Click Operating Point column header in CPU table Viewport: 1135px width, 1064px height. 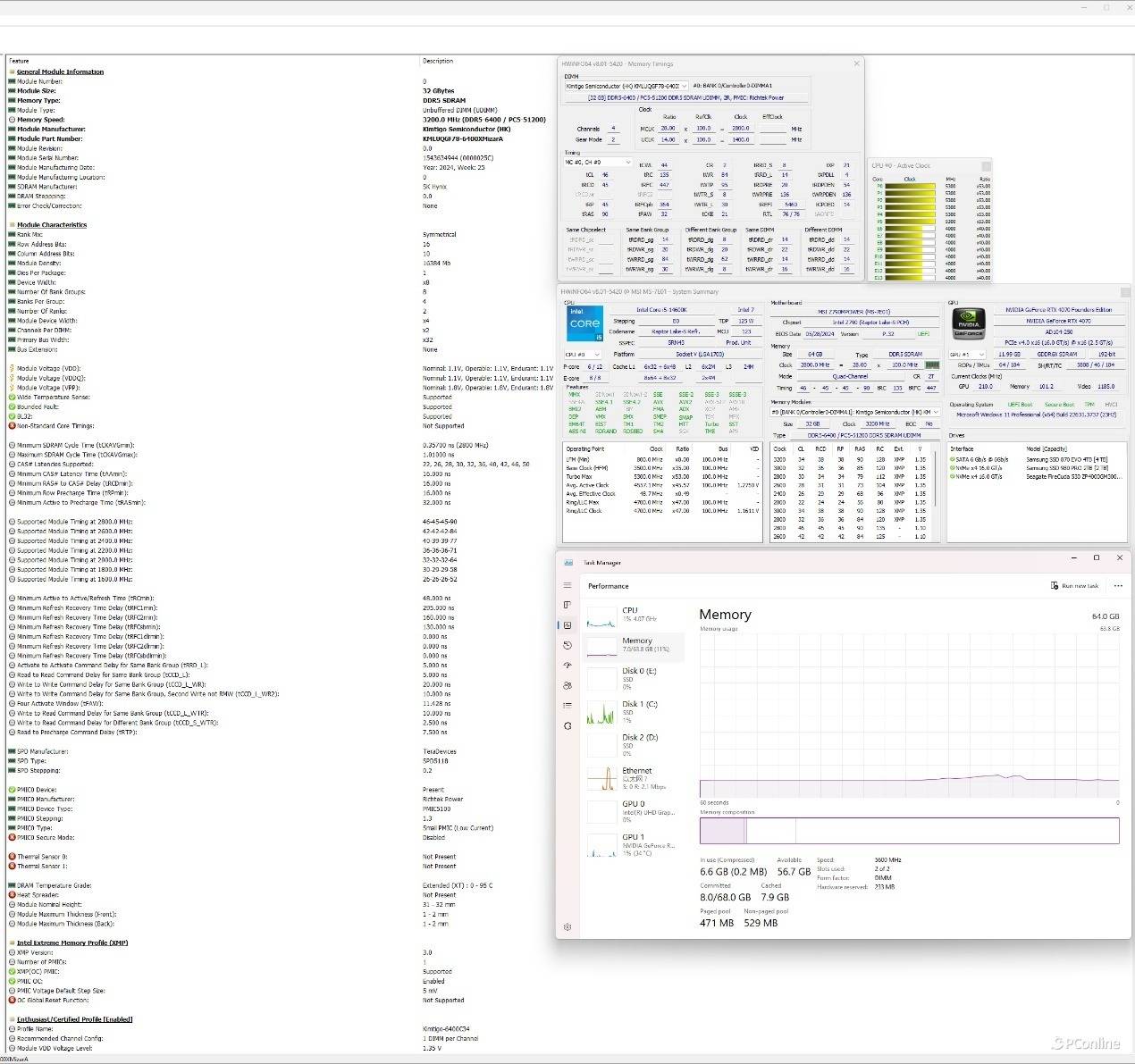(585, 448)
